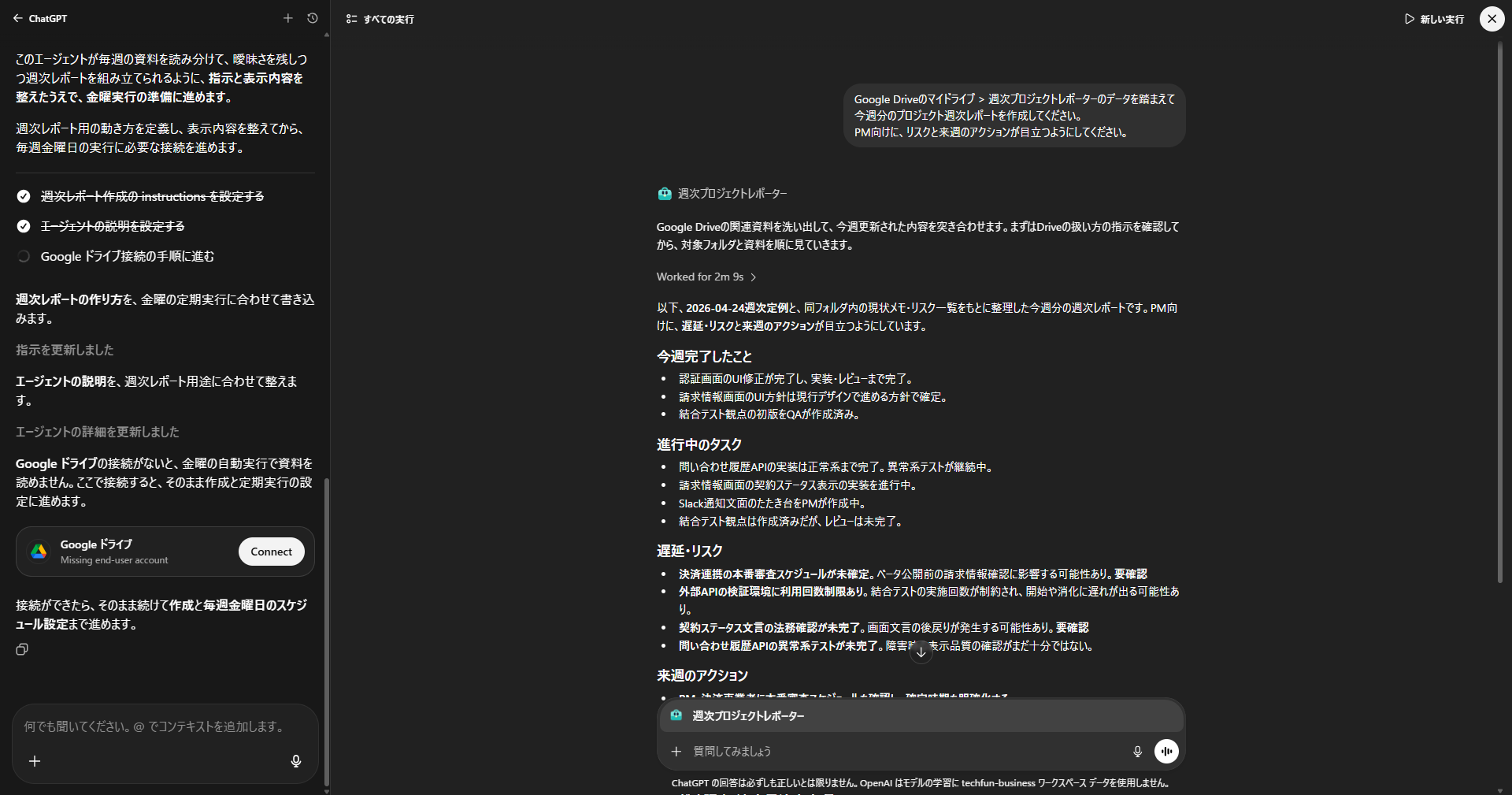1512x795 pixels.
Task: Click the 指示を更新しました status text
Action: click(x=65, y=350)
